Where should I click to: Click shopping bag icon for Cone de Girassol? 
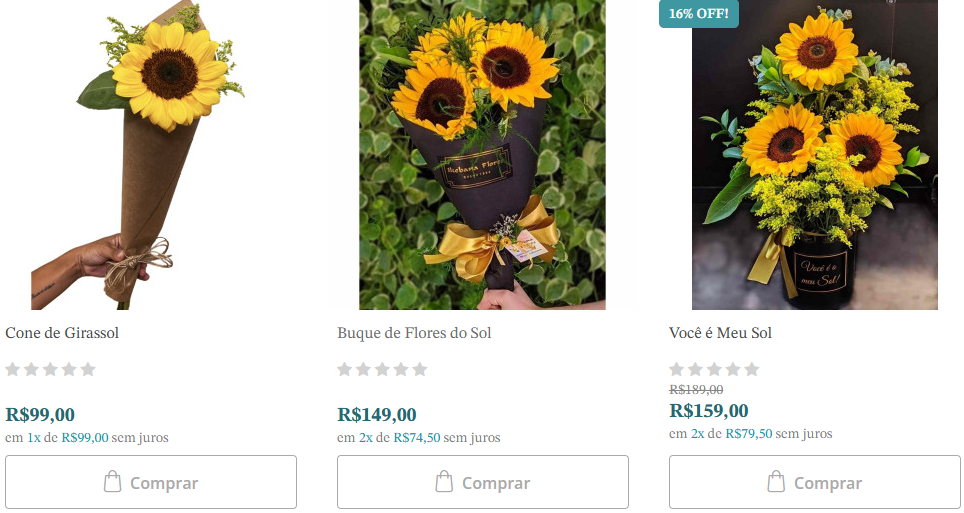(113, 483)
